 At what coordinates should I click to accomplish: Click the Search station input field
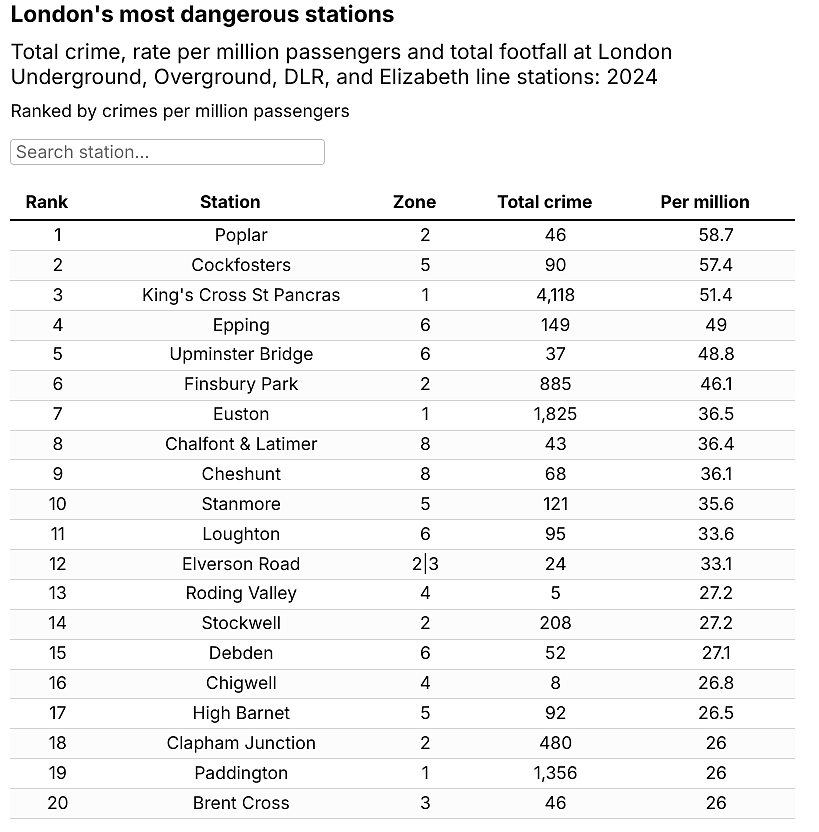tap(167, 152)
